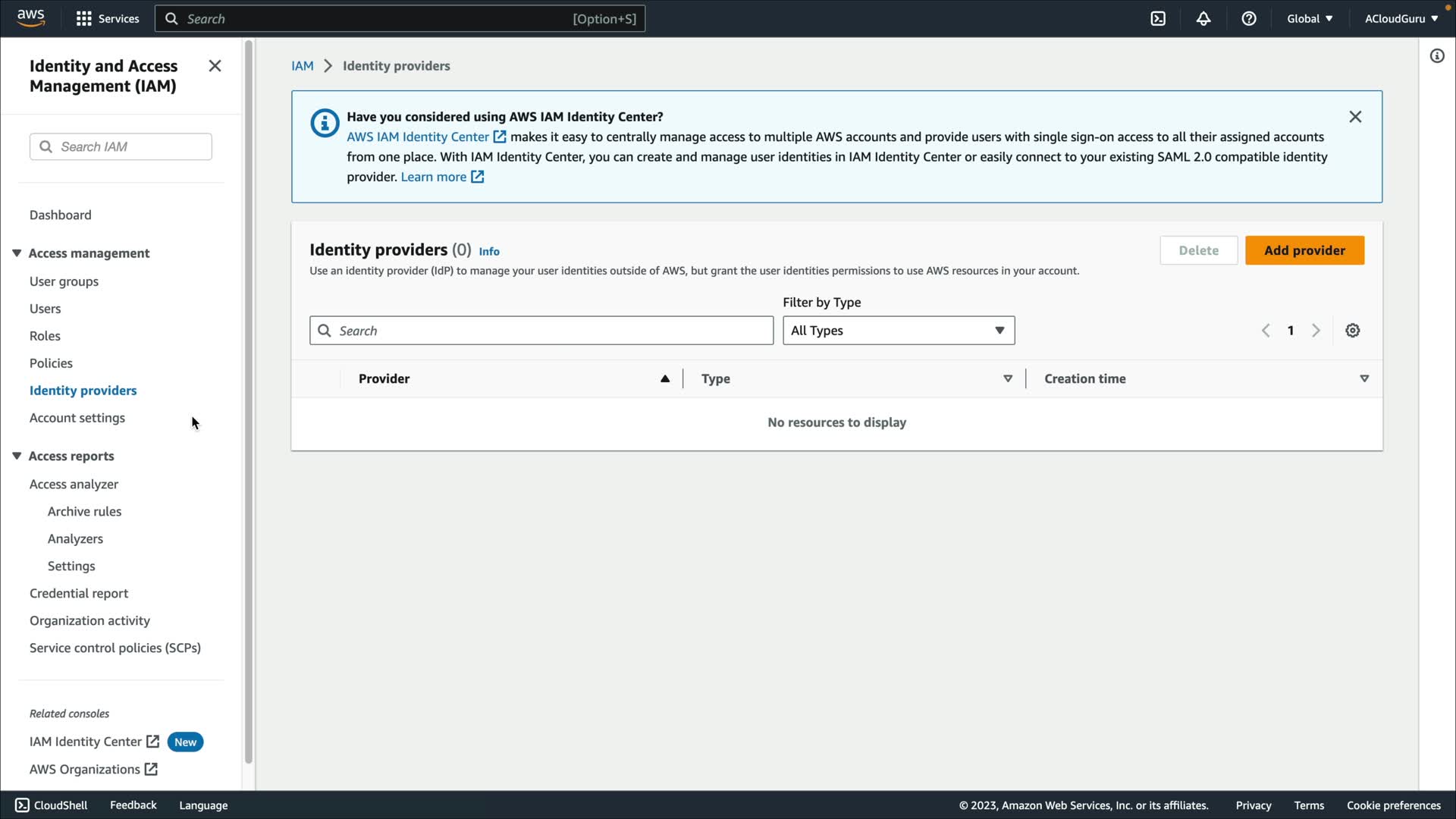
Task: Click the help question mark icon
Action: point(1249,19)
